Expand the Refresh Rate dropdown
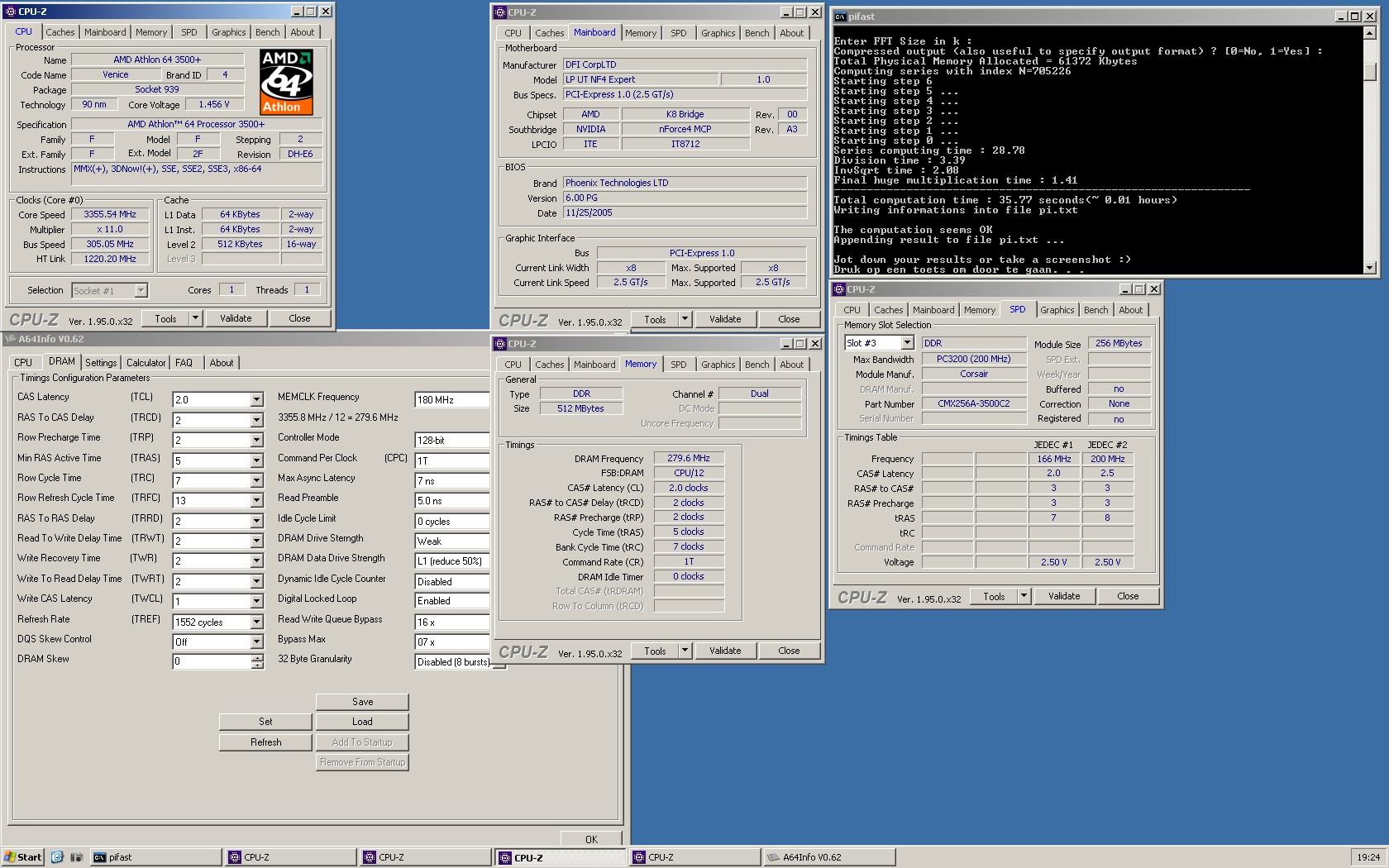Image resolution: width=1389 pixels, height=868 pixels. (x=256, y=622)
